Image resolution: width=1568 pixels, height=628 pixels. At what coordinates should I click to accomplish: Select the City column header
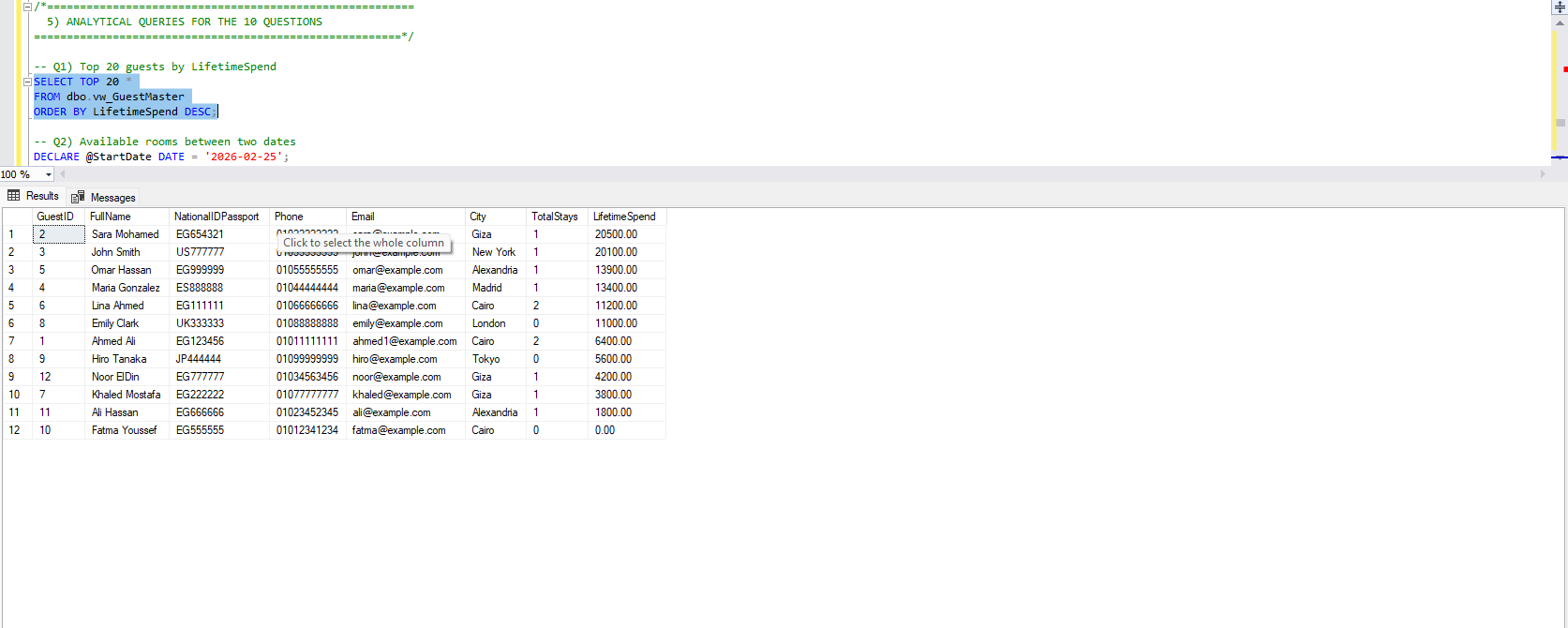495,217
